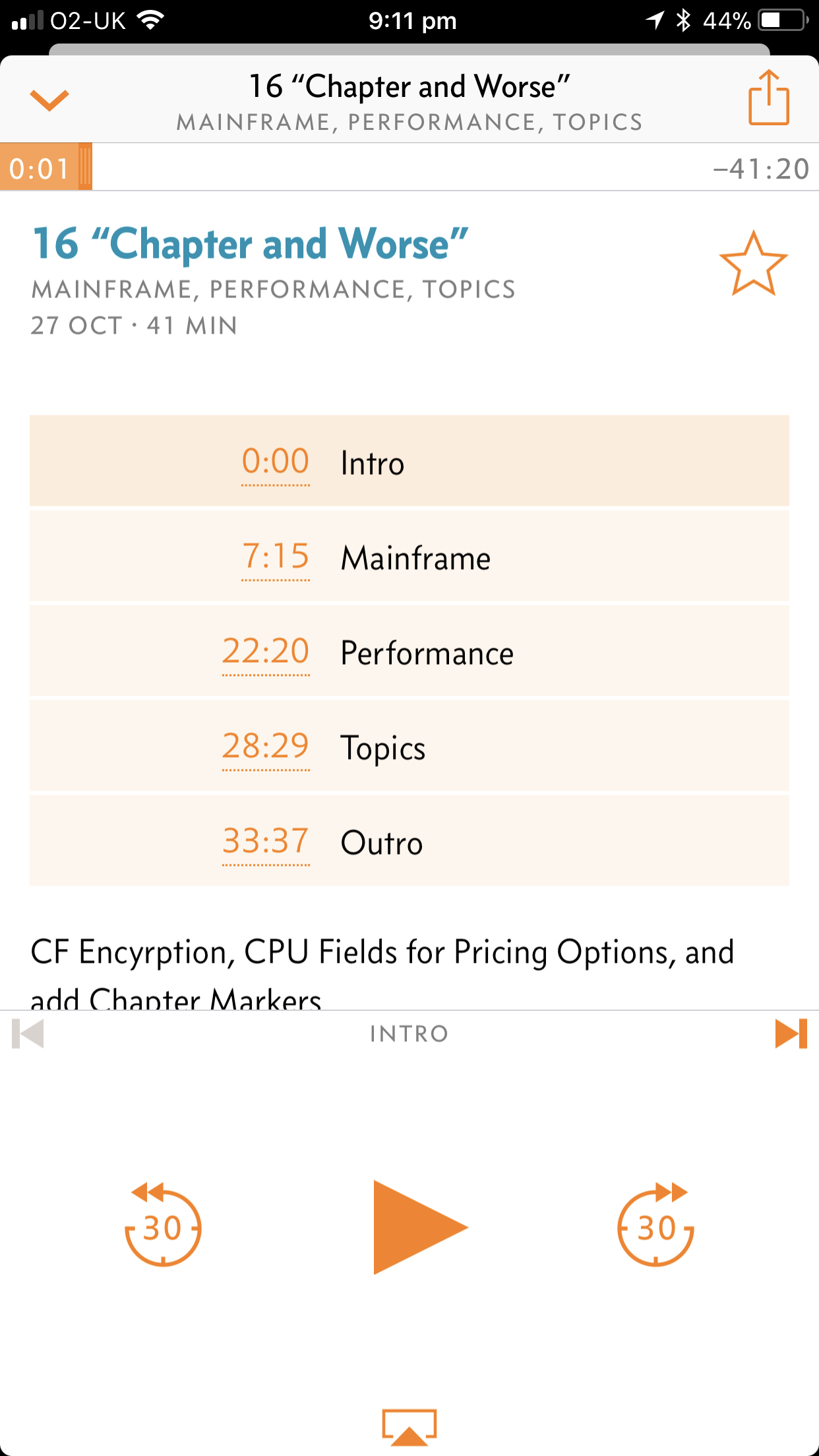Open the AirPlay output picker

pyautogui.click(x=409, y=1427)
